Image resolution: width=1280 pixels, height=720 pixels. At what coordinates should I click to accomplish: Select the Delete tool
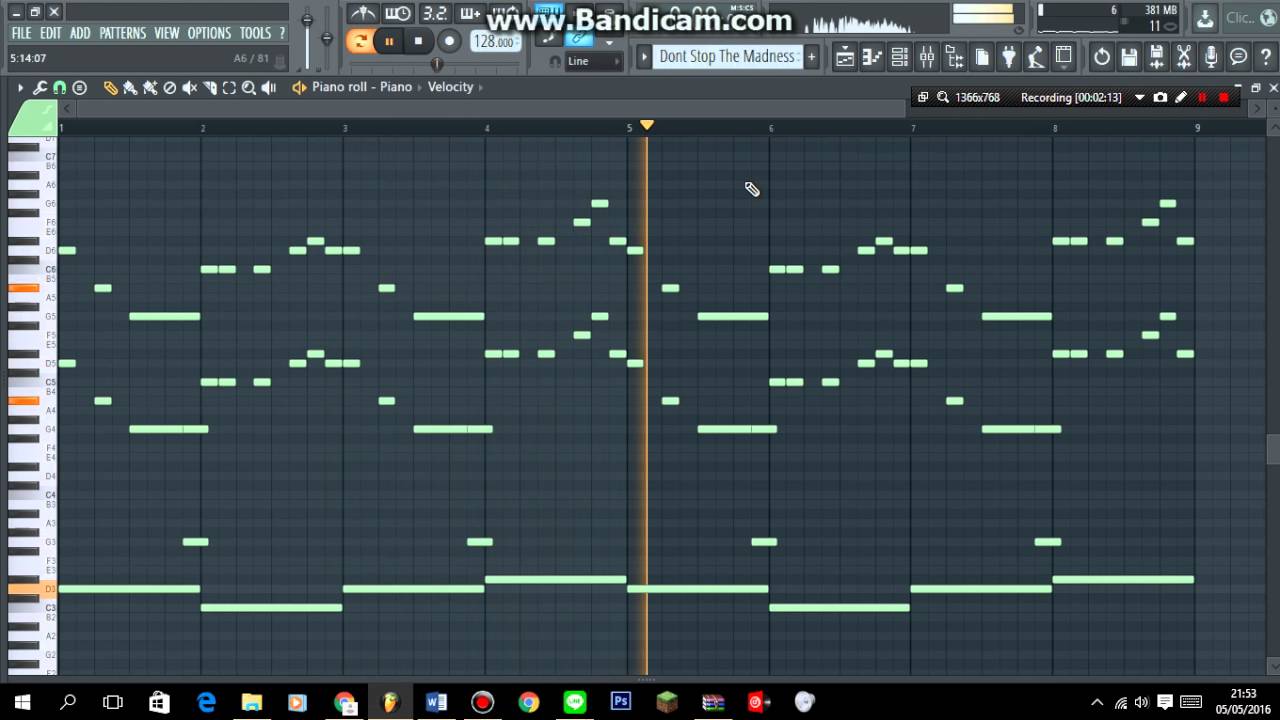pos(170,88)
